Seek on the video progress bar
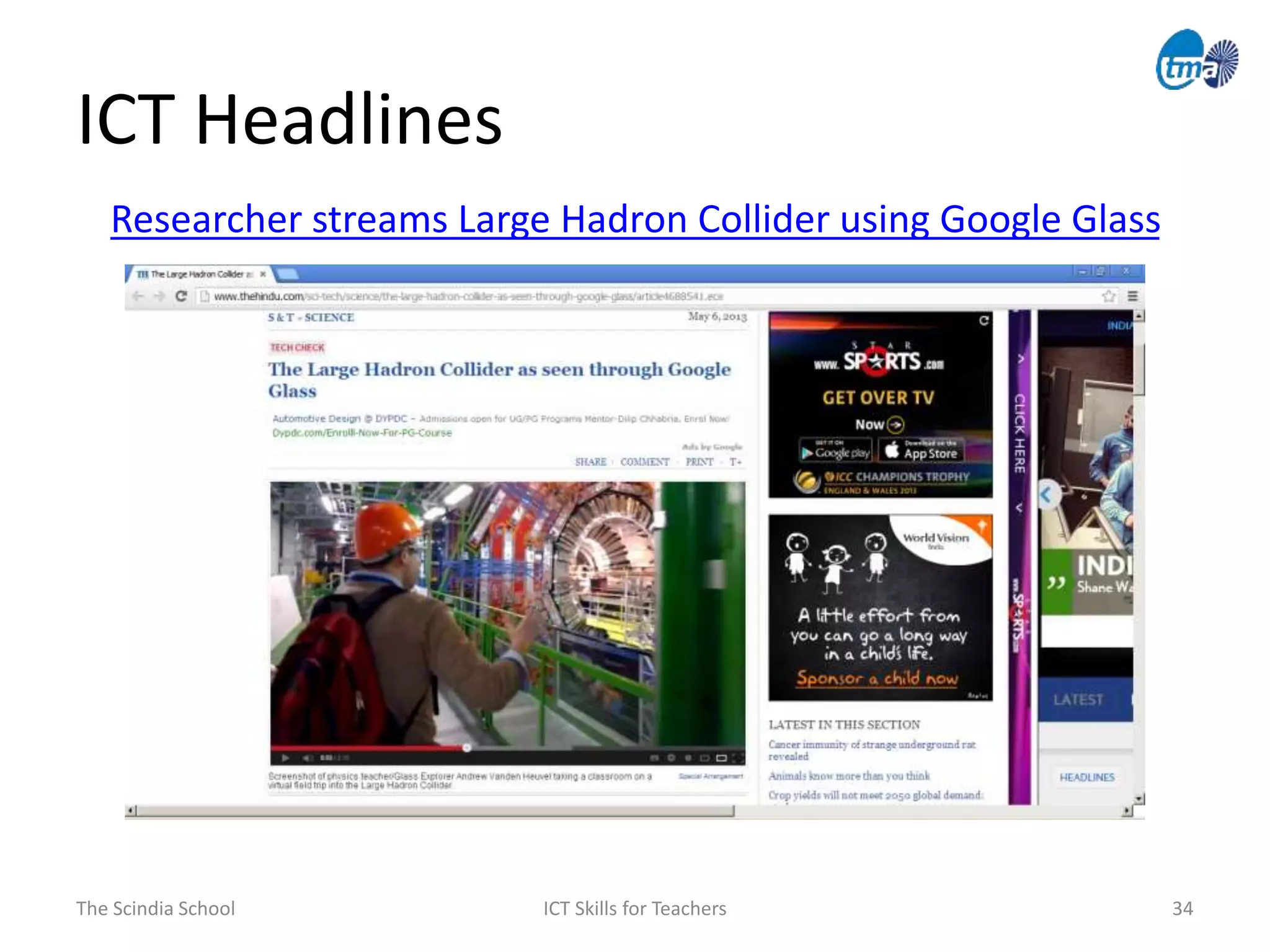 507,748
